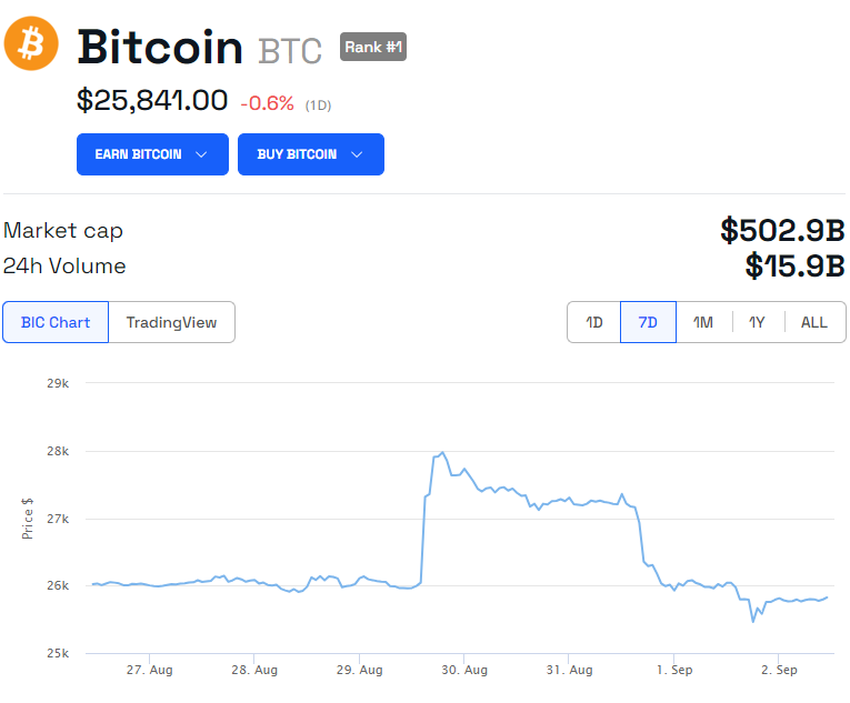Screen dimensions: 850x703
Task: Click the orange Bitcoin coin logo
Action: pyautogui.click(x=31, y=44)
